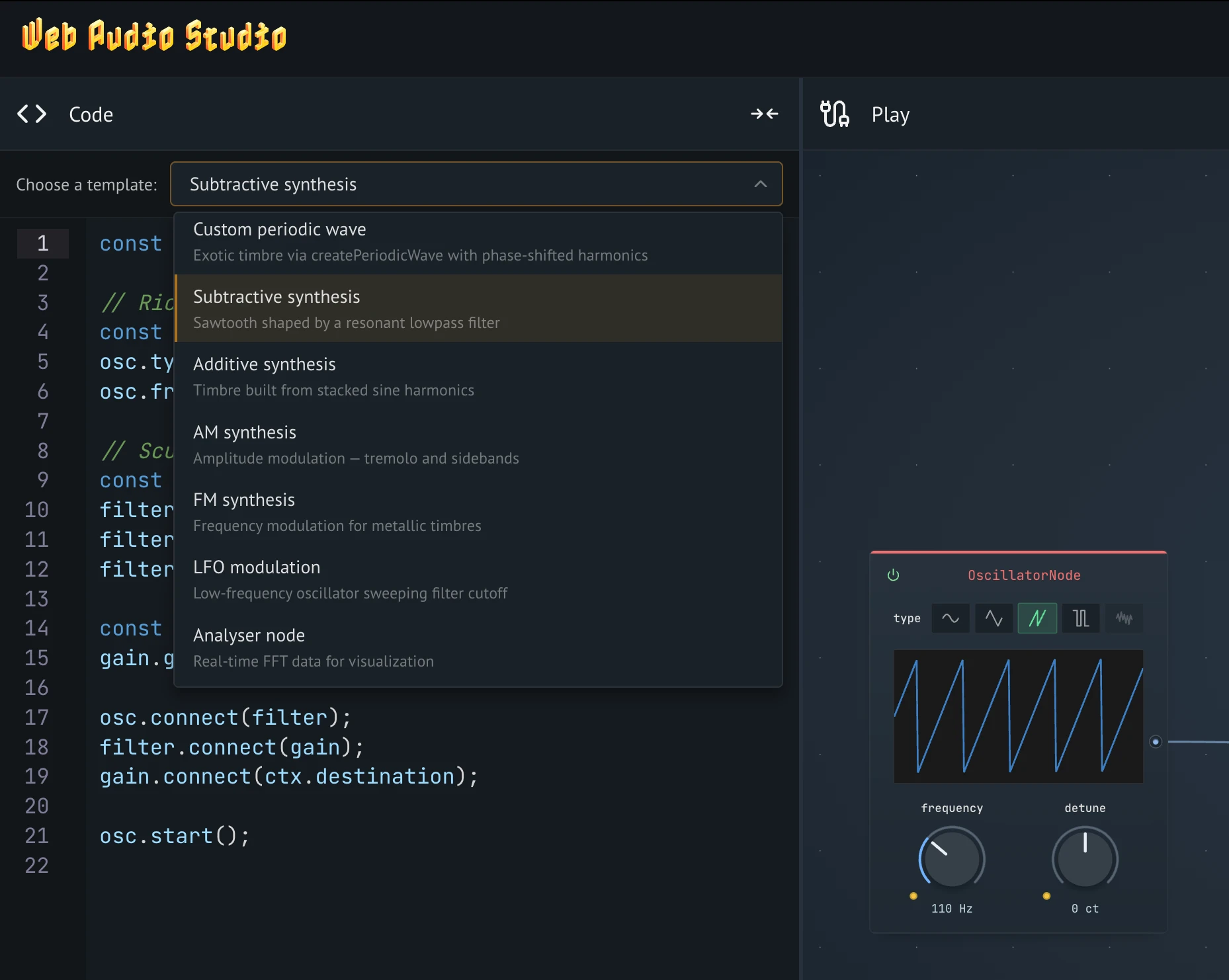1229x980 pixels.
Task: Click the OscillatorNode title label
Action: [x=1024, y=575]
